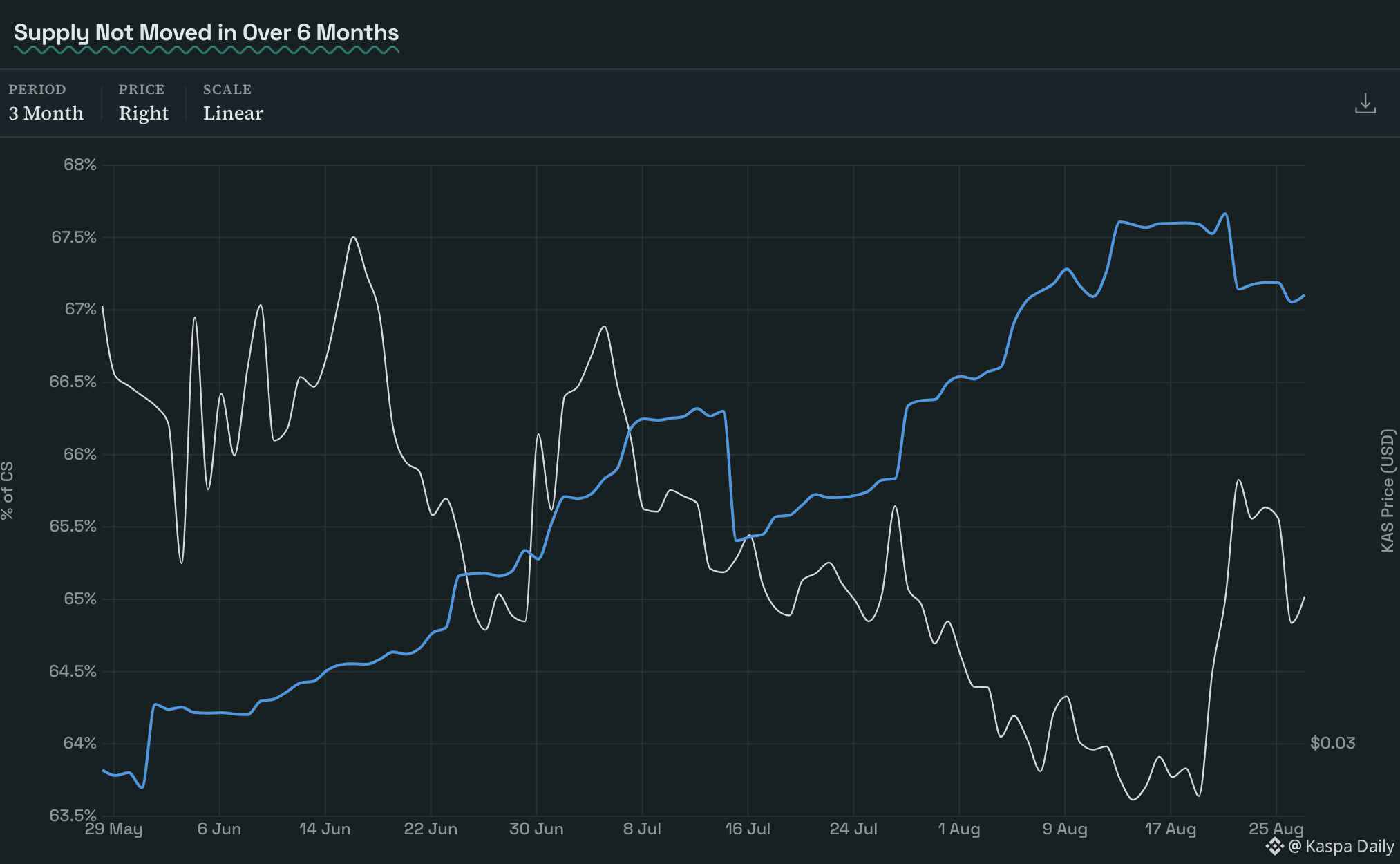Image resolution: width=1400 pixels, height=864 pixels.
Task: Click the 22 Jun date label
Action: 431,829
